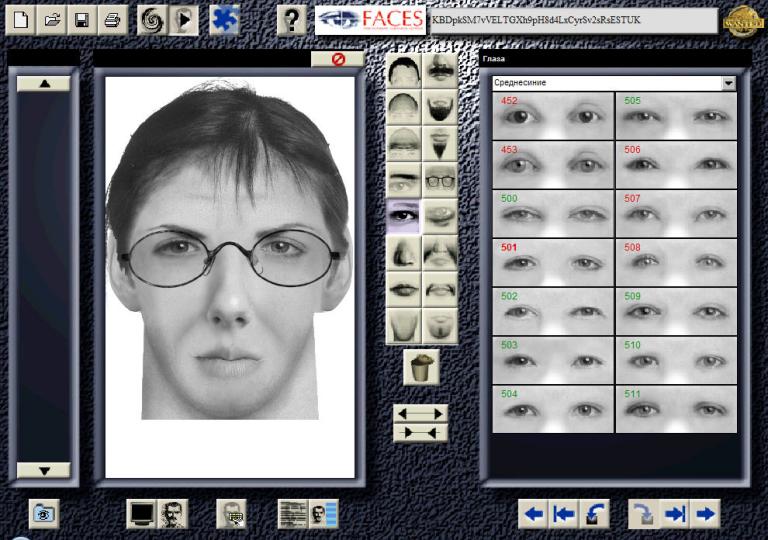768x540 pixels.
Task: Select eyes thumbnail number 501
Action: coord(553,262)
